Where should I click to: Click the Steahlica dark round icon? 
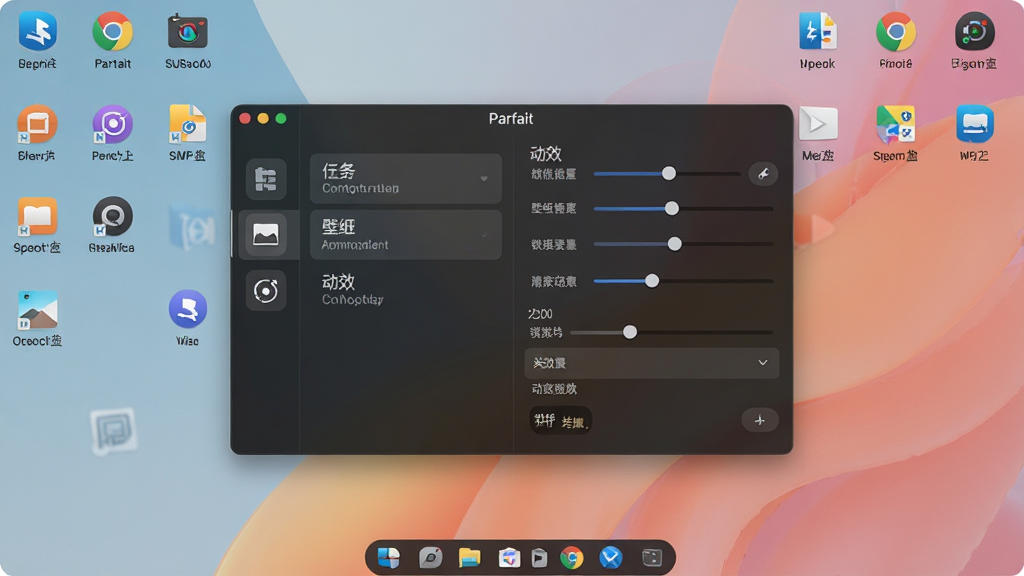point(112,216)
